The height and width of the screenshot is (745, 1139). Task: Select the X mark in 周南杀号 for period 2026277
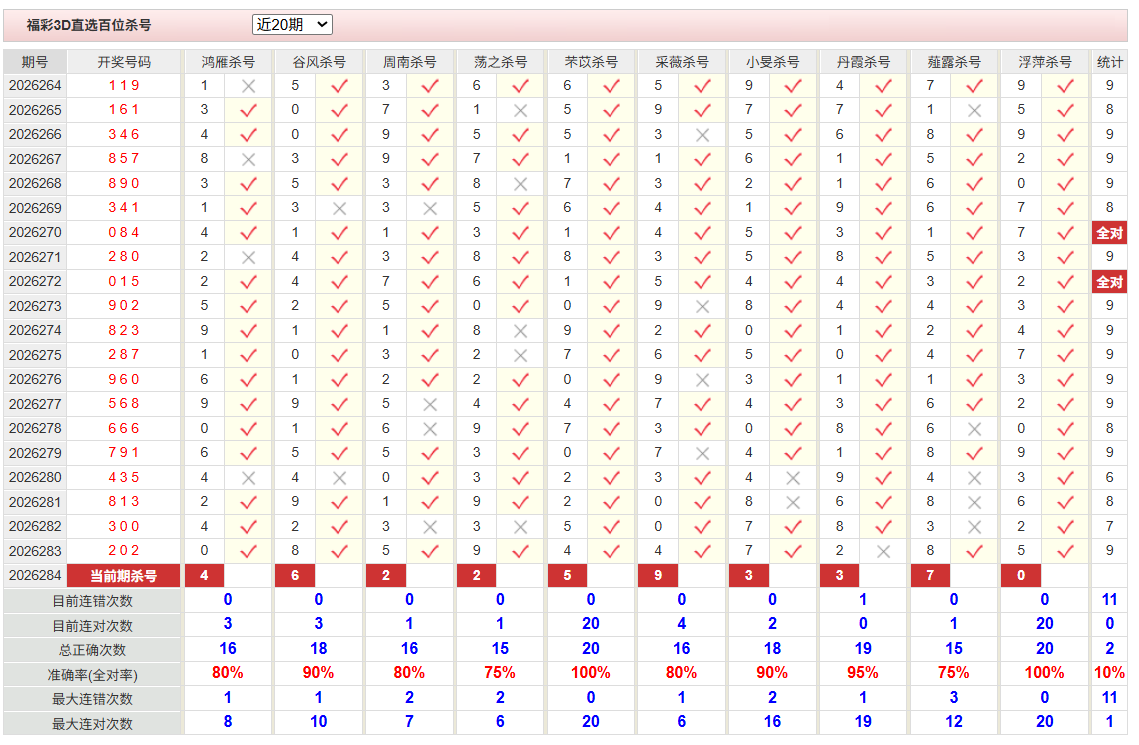pyautogui.click(x=430, y=404)
